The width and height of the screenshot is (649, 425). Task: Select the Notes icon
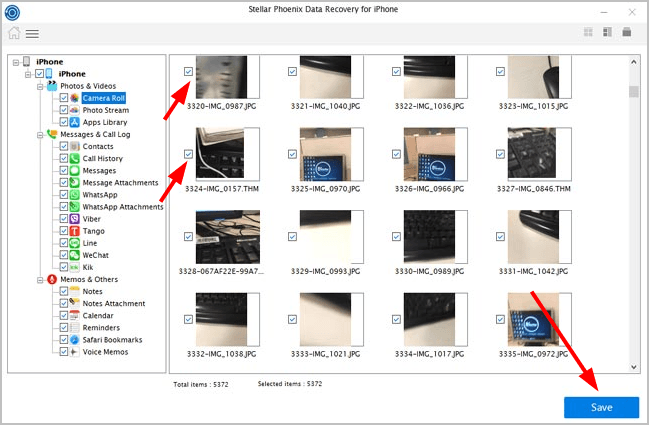tap(75, 291)
